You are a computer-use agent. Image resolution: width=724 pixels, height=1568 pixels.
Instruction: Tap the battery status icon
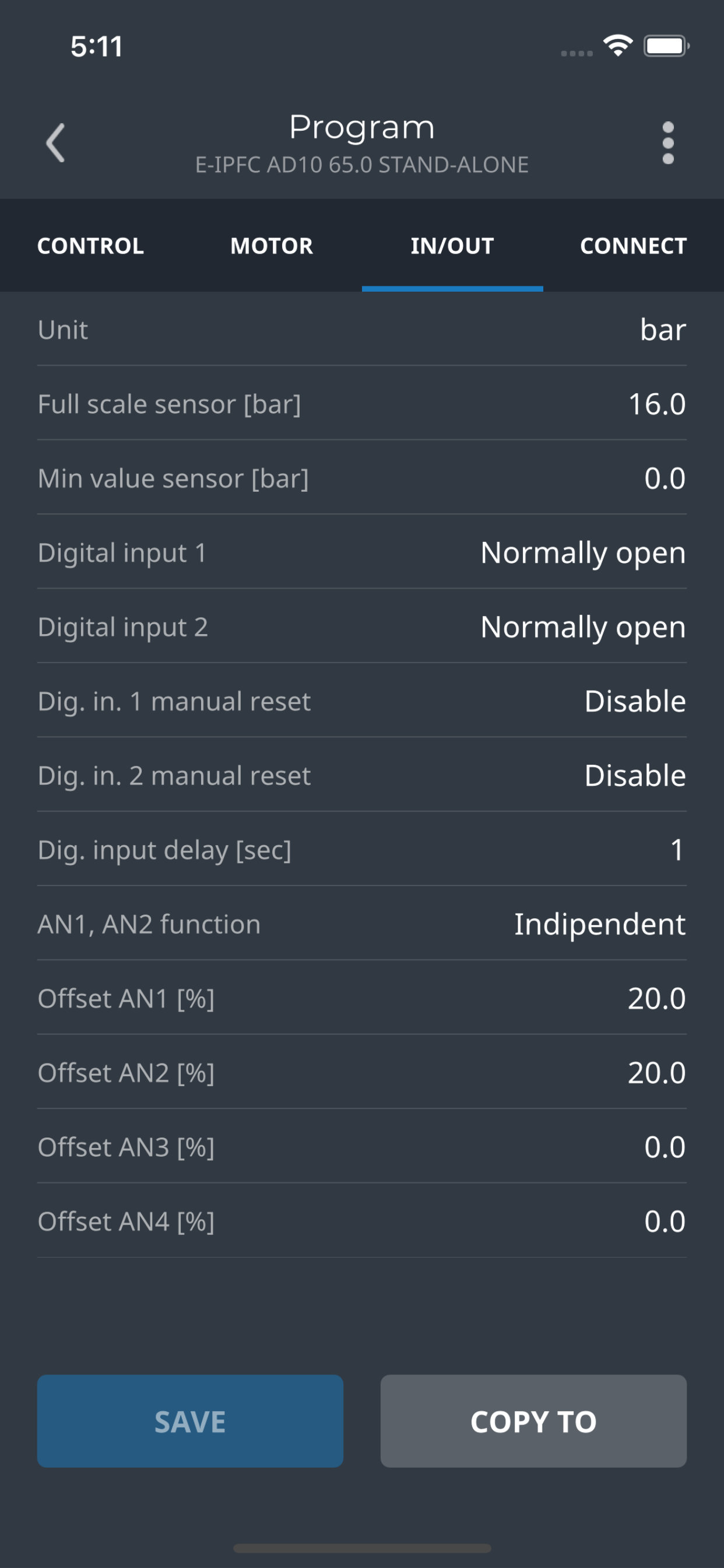pos(667,45)
